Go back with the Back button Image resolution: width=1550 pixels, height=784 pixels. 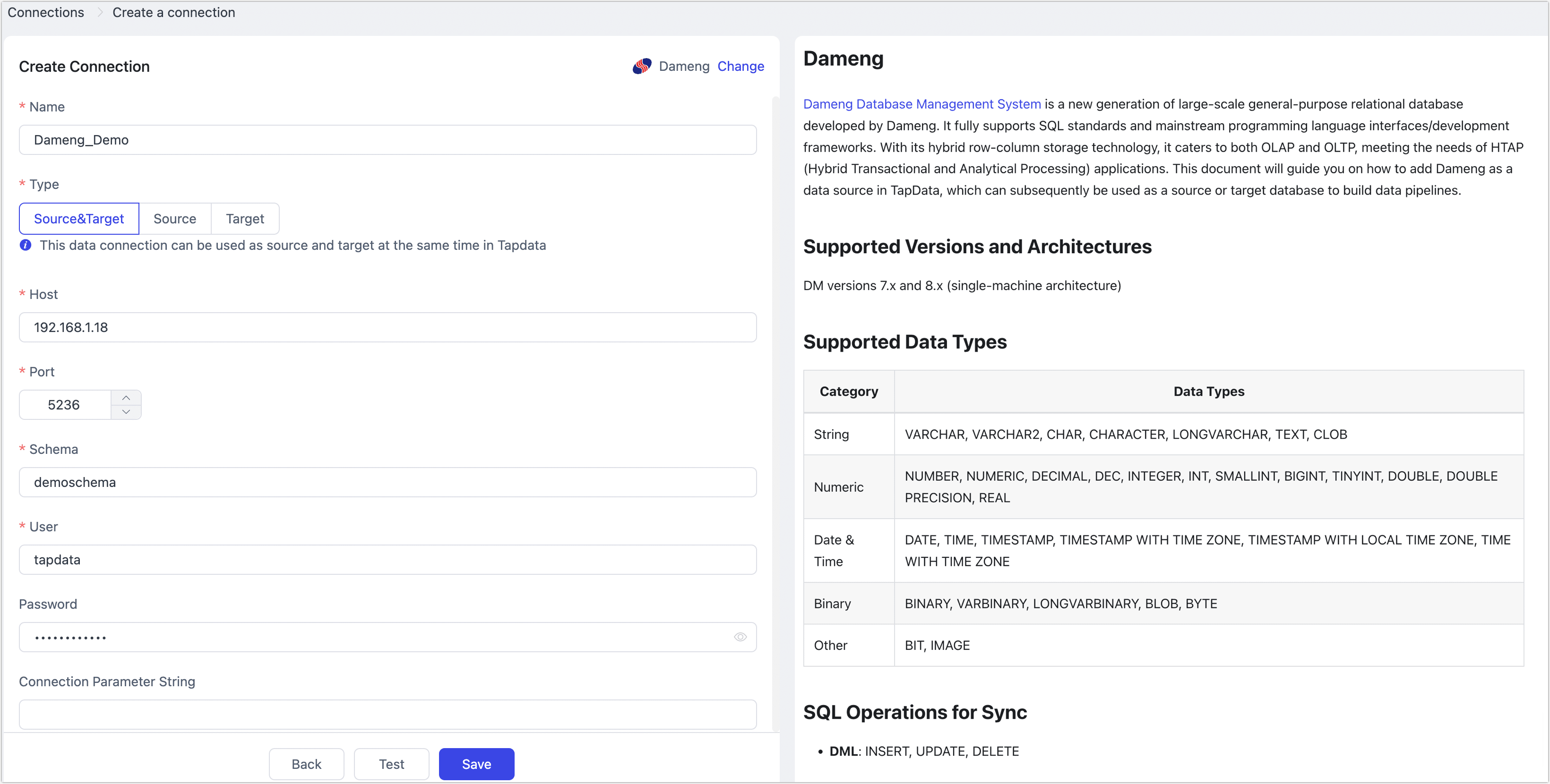306,764
